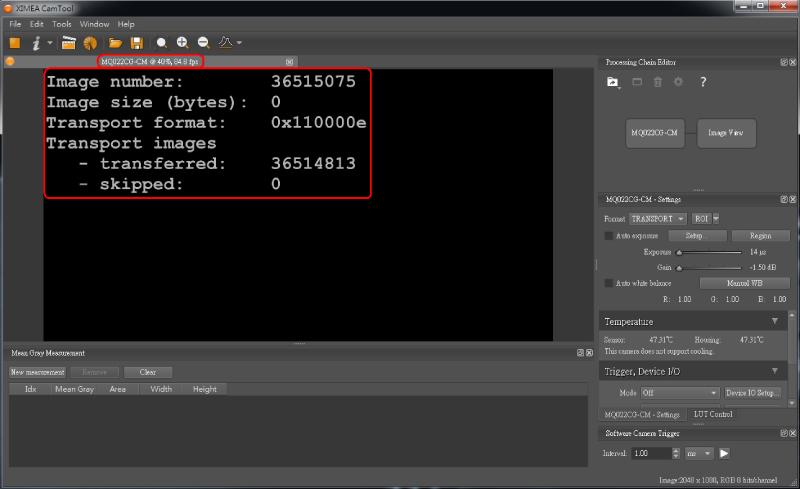Switch to the LUT Control tab
800x489 pixels.
click(x=713, y=414)
